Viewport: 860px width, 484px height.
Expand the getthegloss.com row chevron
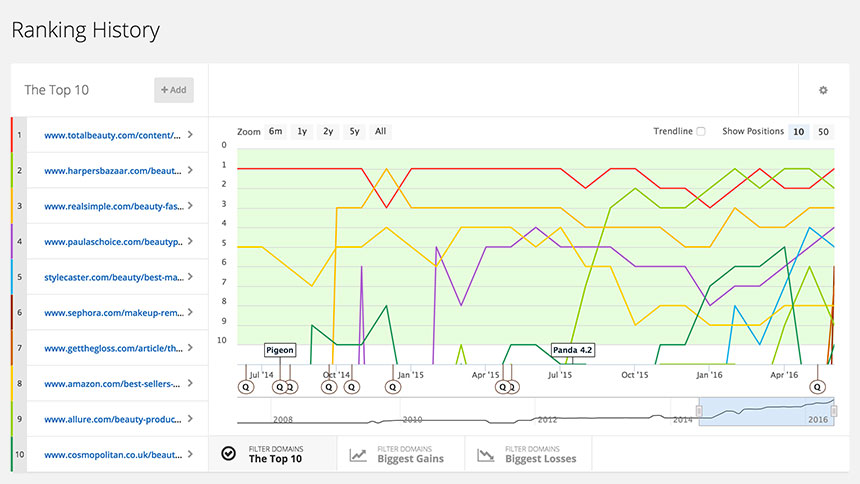click(190, 347)
